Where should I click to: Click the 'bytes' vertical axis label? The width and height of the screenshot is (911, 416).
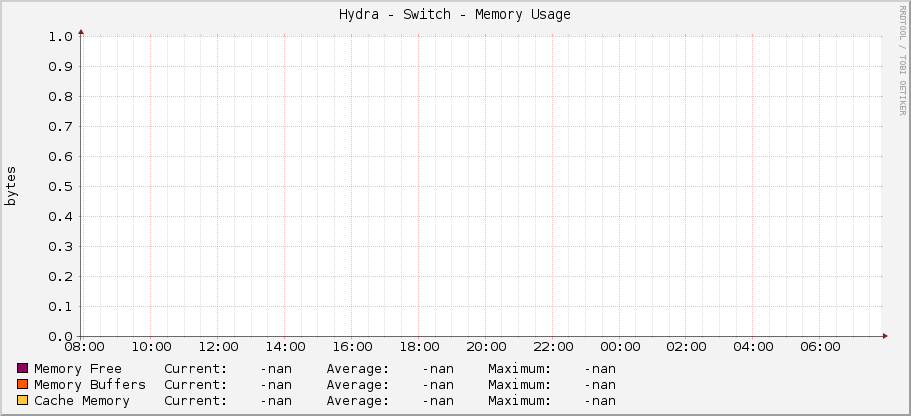coord(11,186)
